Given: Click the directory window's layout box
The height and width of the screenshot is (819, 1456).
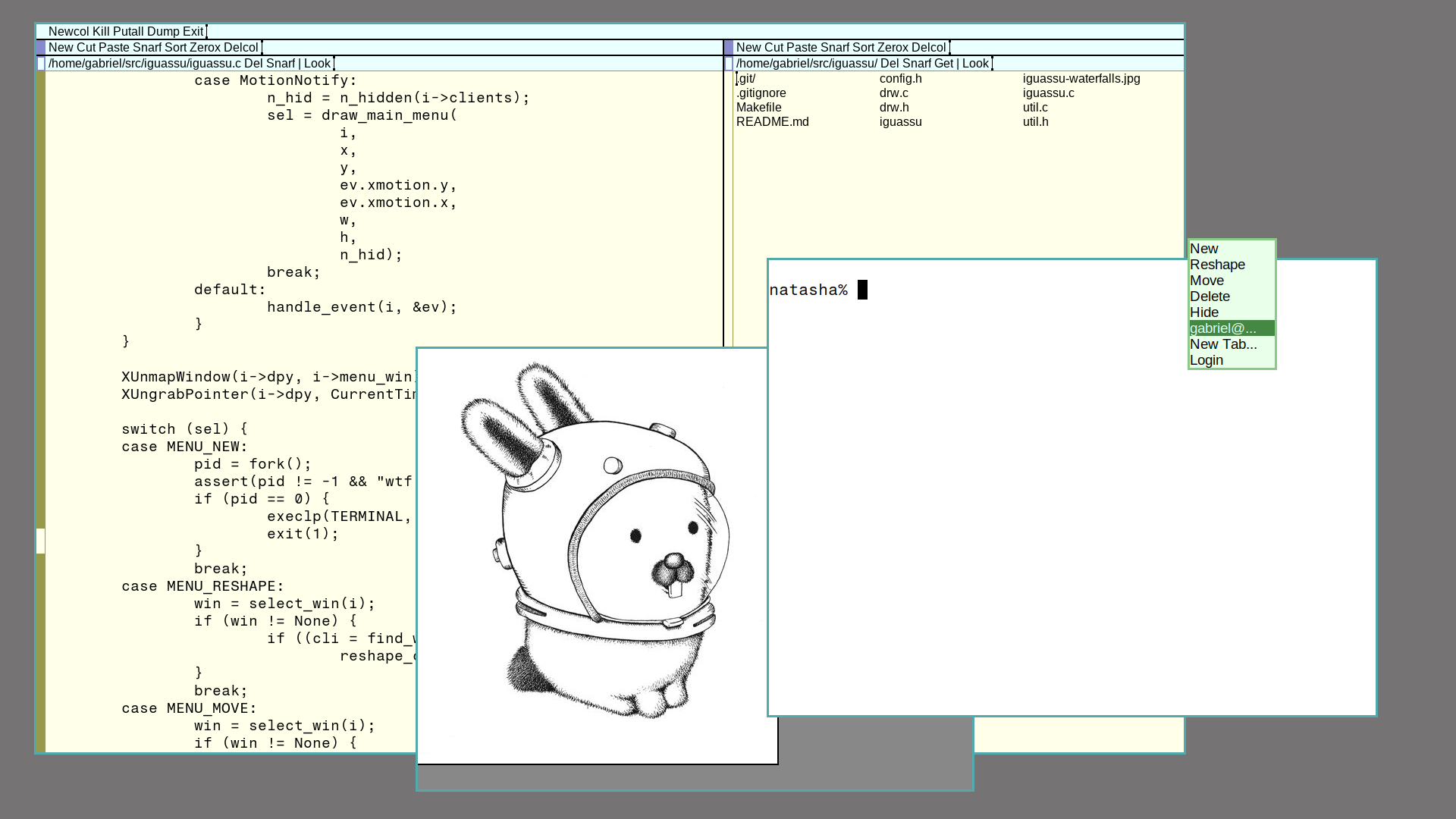Looking at the screenshot, I should (x=729, y=64).
